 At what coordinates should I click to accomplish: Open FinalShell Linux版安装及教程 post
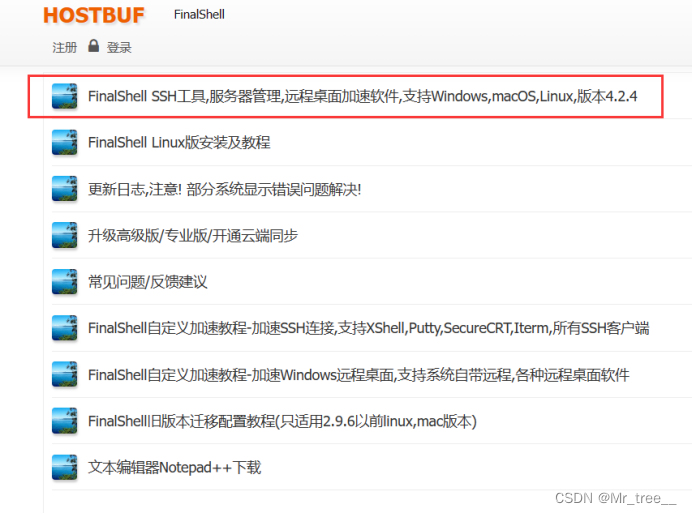(x=179, y=143)
